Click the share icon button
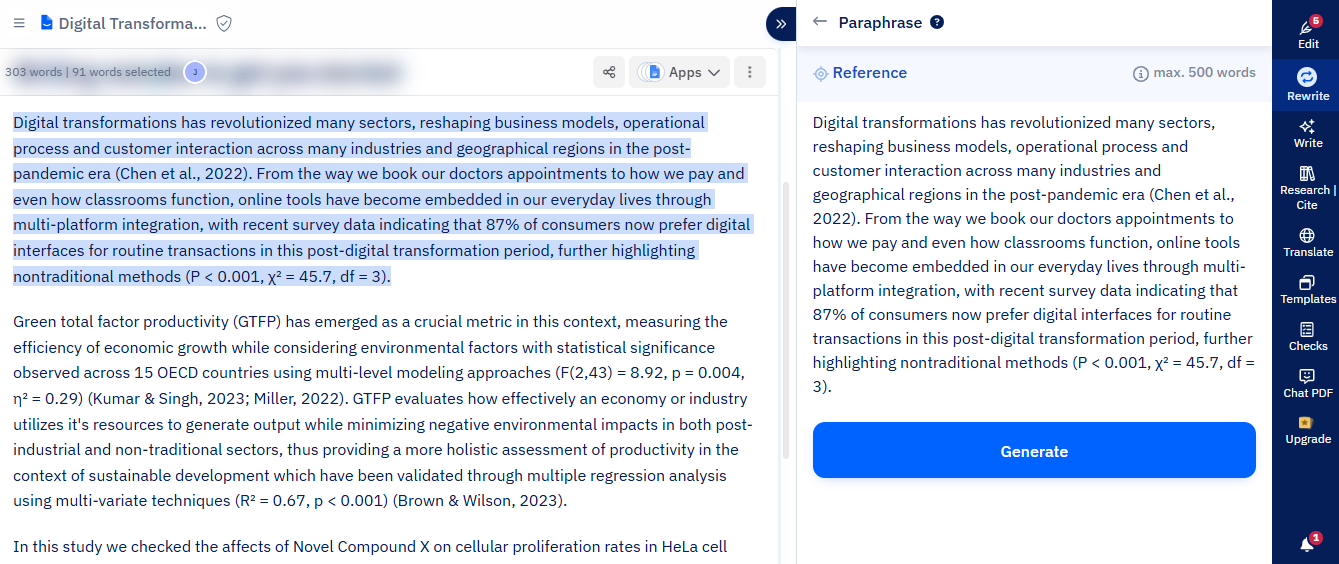Image resolution: width=1339 pixels, height=564 pixels. (608, 72)
